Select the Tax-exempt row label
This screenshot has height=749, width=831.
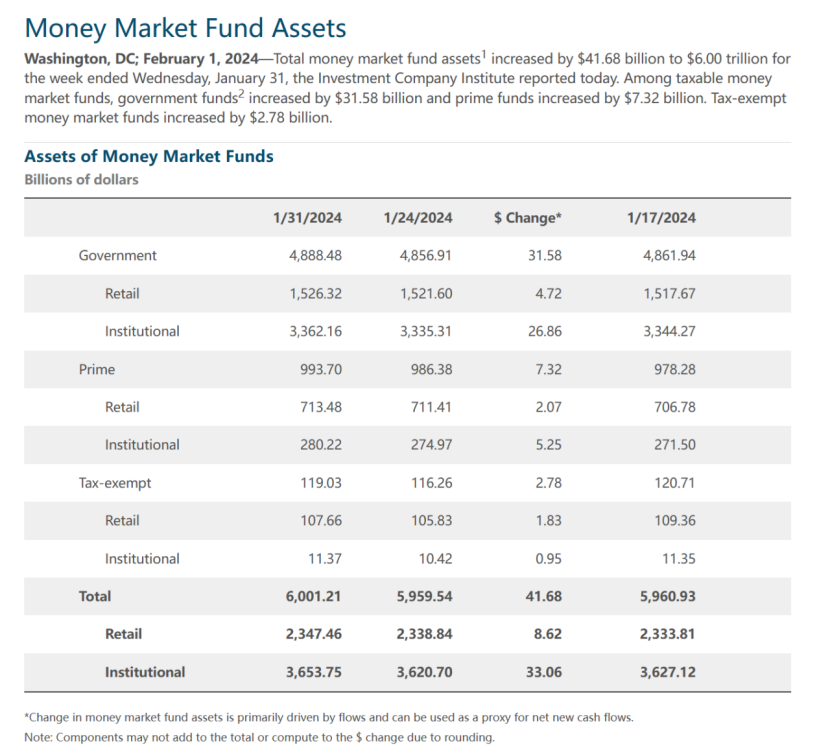115,483
